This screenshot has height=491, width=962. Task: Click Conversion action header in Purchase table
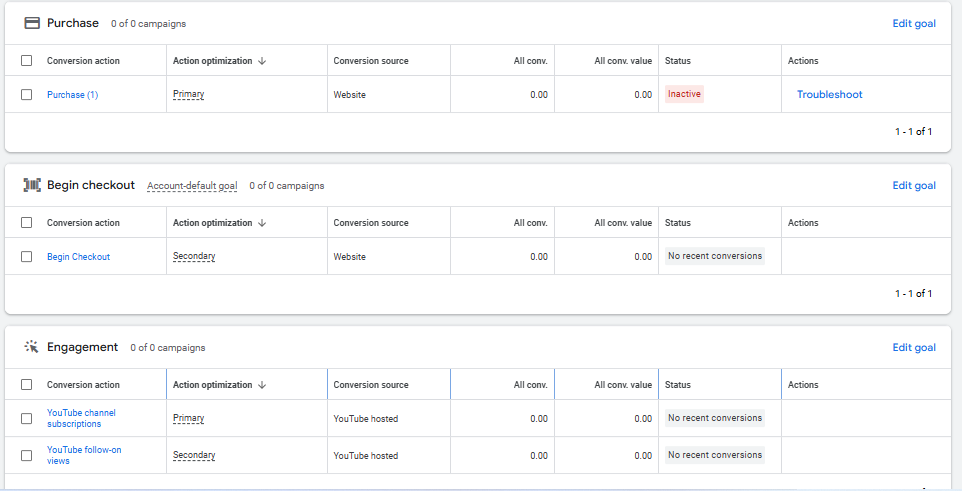click(83, 61)
